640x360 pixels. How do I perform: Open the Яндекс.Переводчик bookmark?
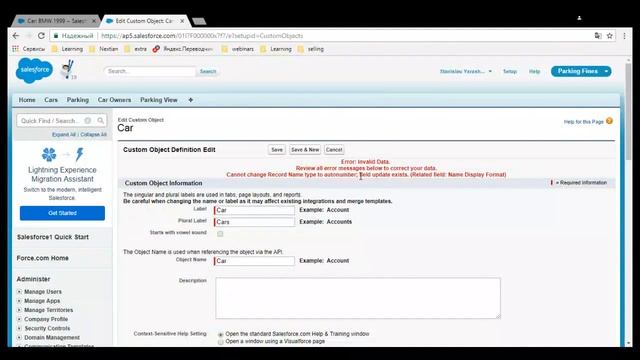pos(183,49)
